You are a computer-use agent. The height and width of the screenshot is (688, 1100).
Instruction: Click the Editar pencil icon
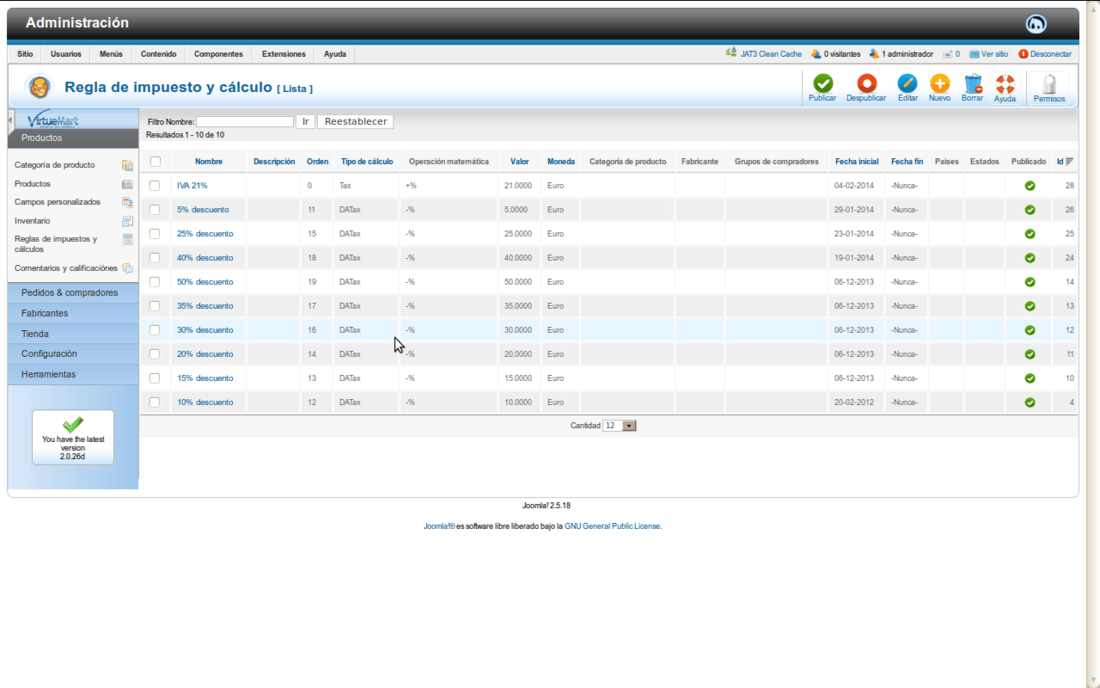coord(907,83)
